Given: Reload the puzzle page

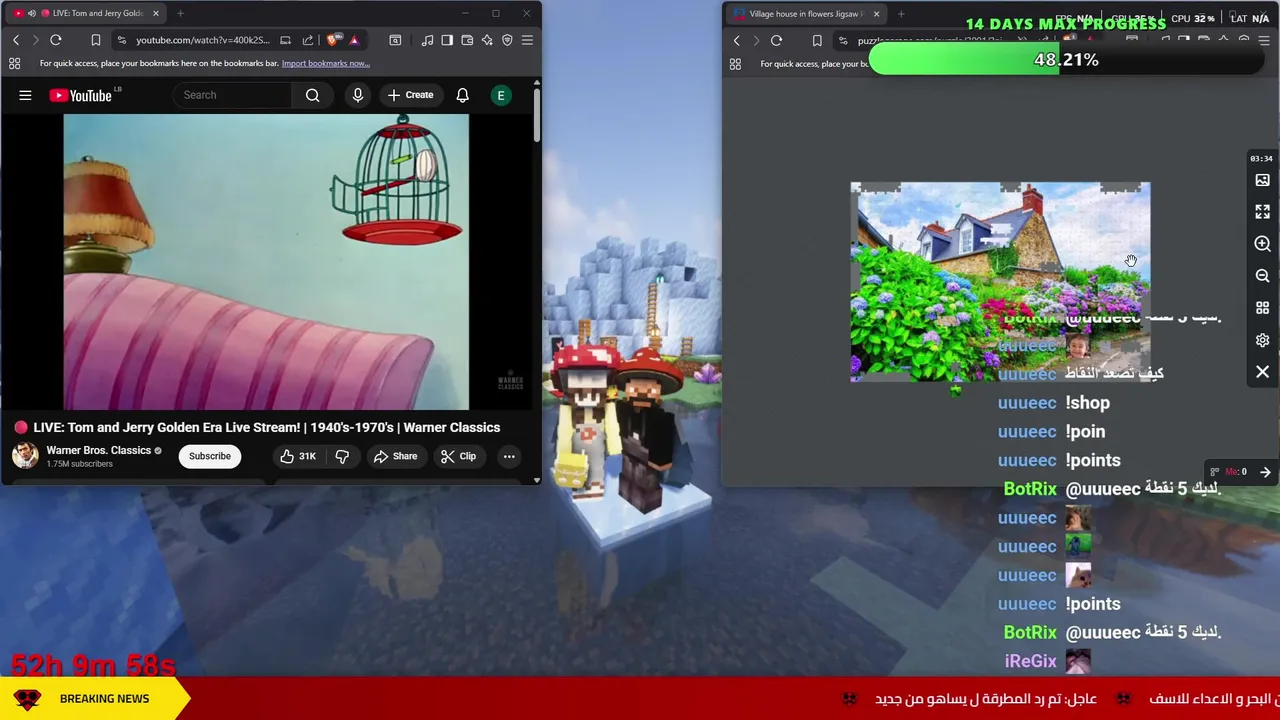Looking at the screenshot, I should click(x=777, y=41).
